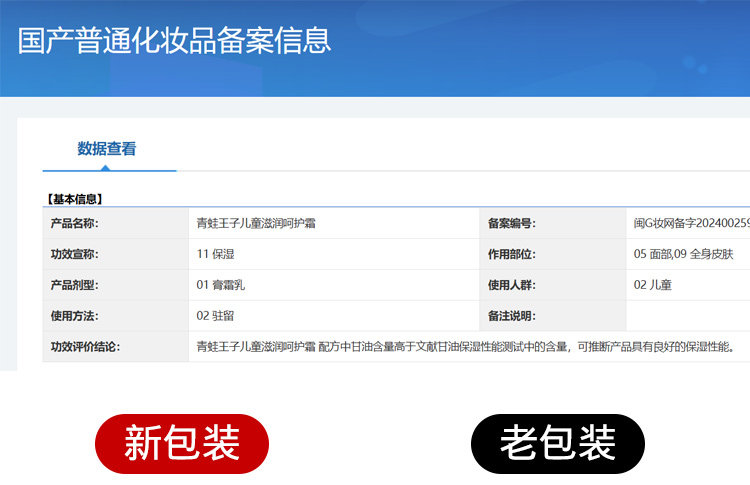The height and width of the screenshot is (485, 750).
Task: Select the value 02 儿童
Action: coord(653,285)
